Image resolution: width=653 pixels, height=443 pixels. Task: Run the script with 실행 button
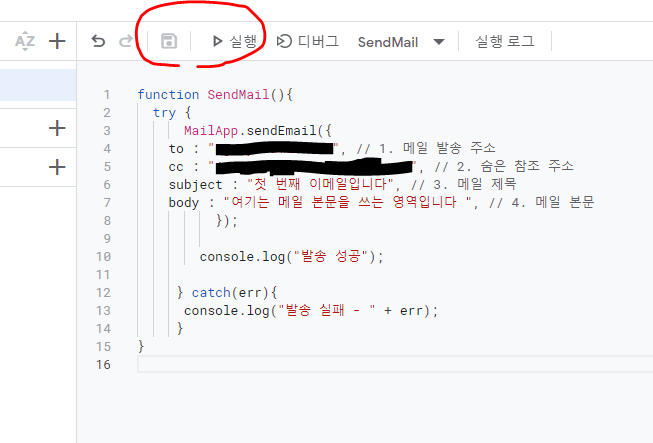234,41
